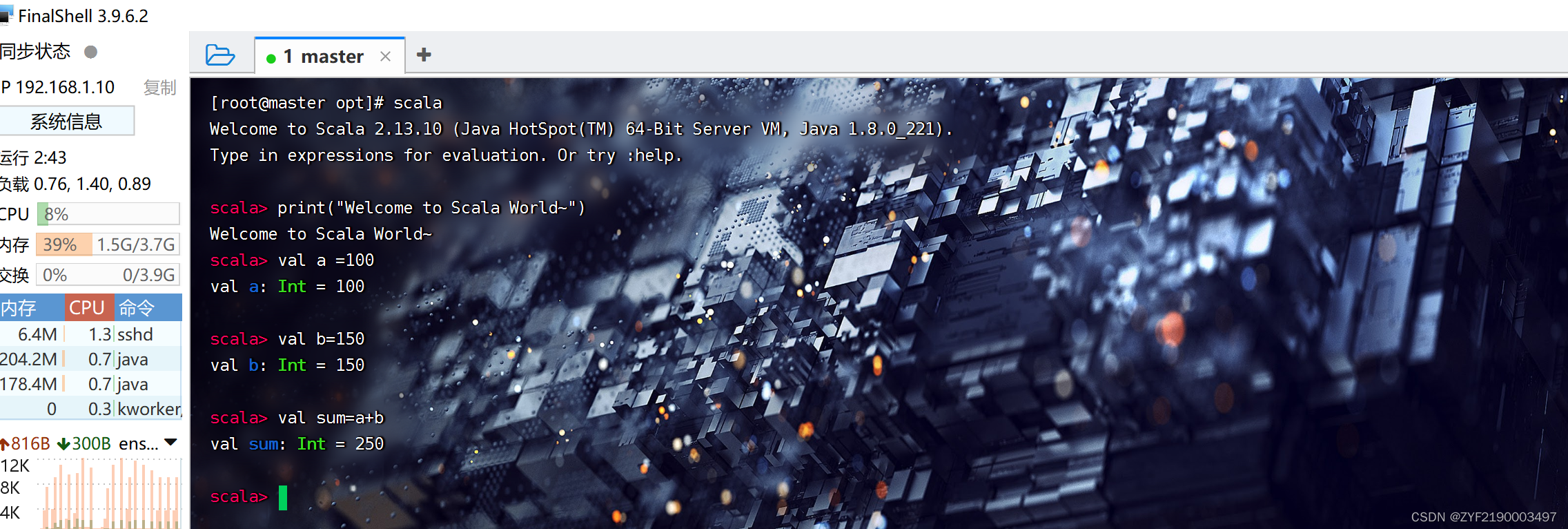Click the load average 0.76, 1.40, 0.89 text
The image size is (1568, 529).
(75, 184)
